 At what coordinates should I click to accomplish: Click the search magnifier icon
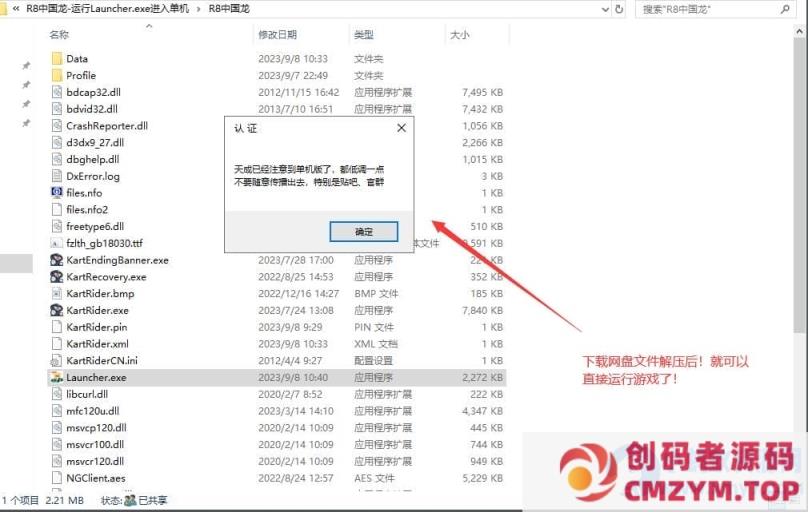point(785,9)
